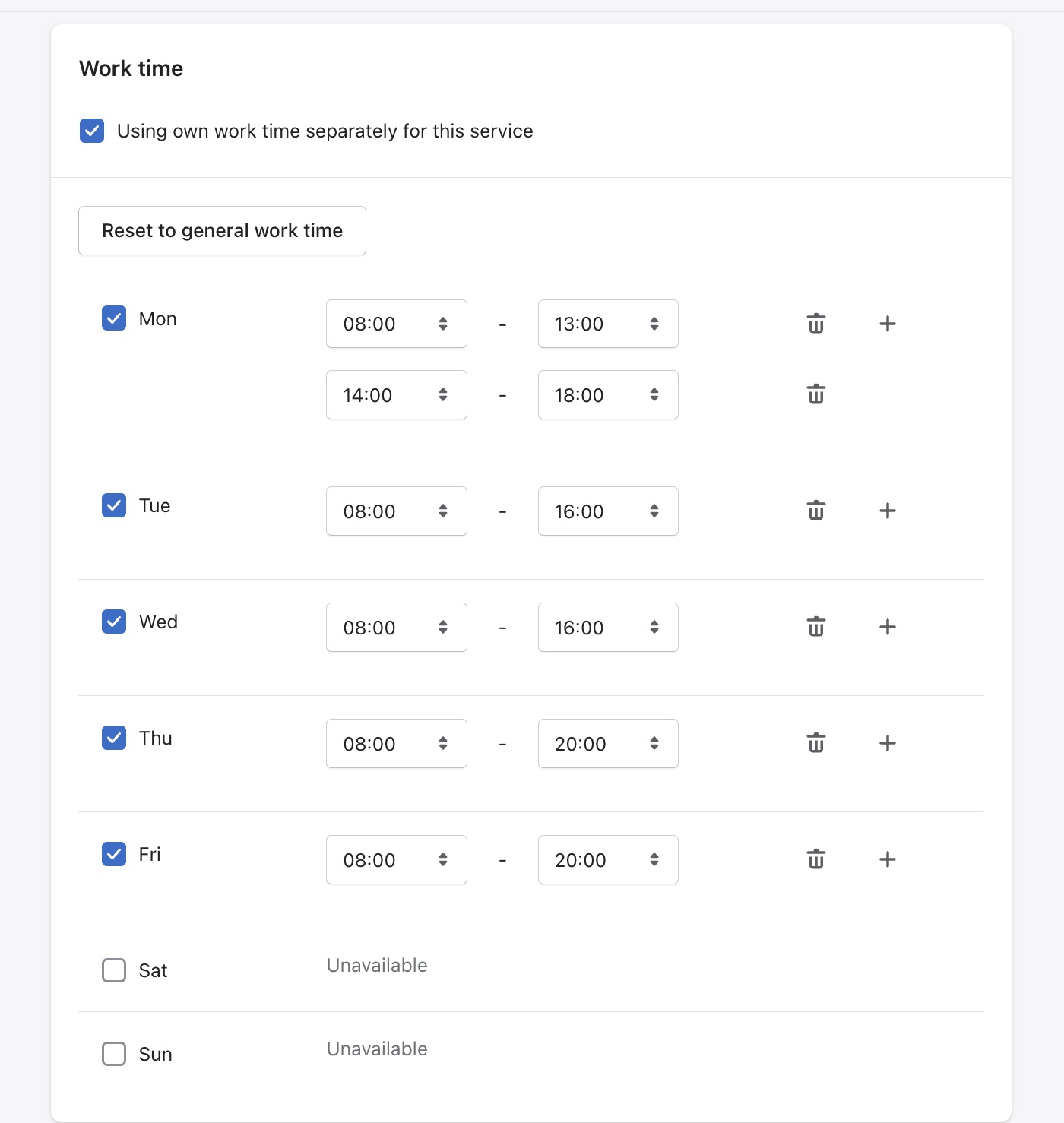Disable using own work time for this service

click(91, 131)
